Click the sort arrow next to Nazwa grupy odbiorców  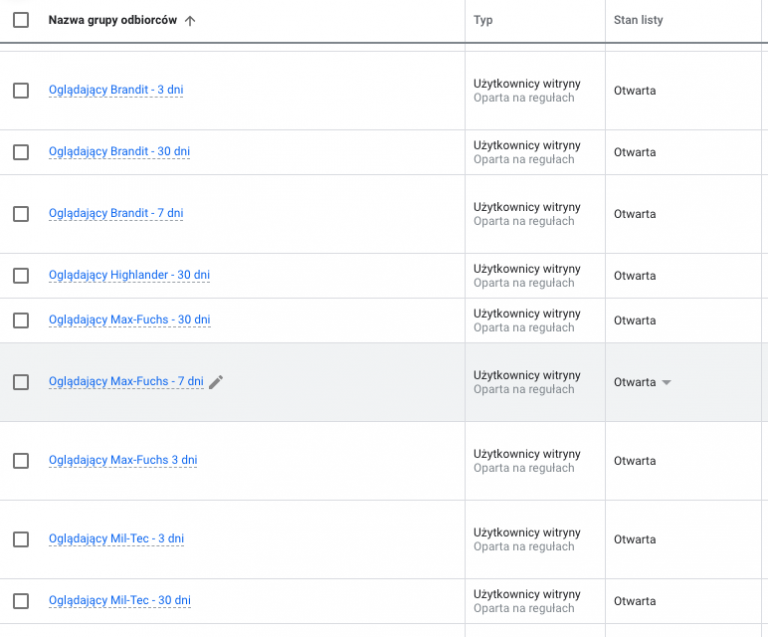pos(190,21)
